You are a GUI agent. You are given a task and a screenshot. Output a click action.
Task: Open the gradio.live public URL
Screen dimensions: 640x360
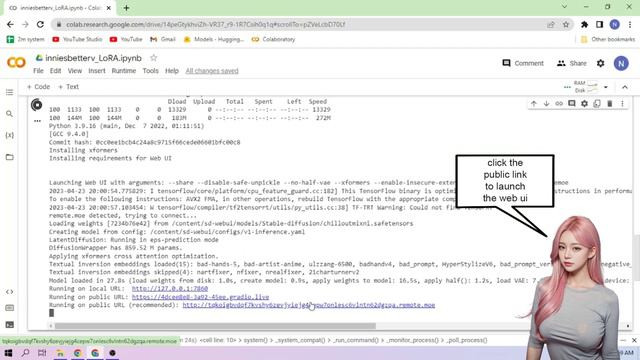tap(200, 297)
